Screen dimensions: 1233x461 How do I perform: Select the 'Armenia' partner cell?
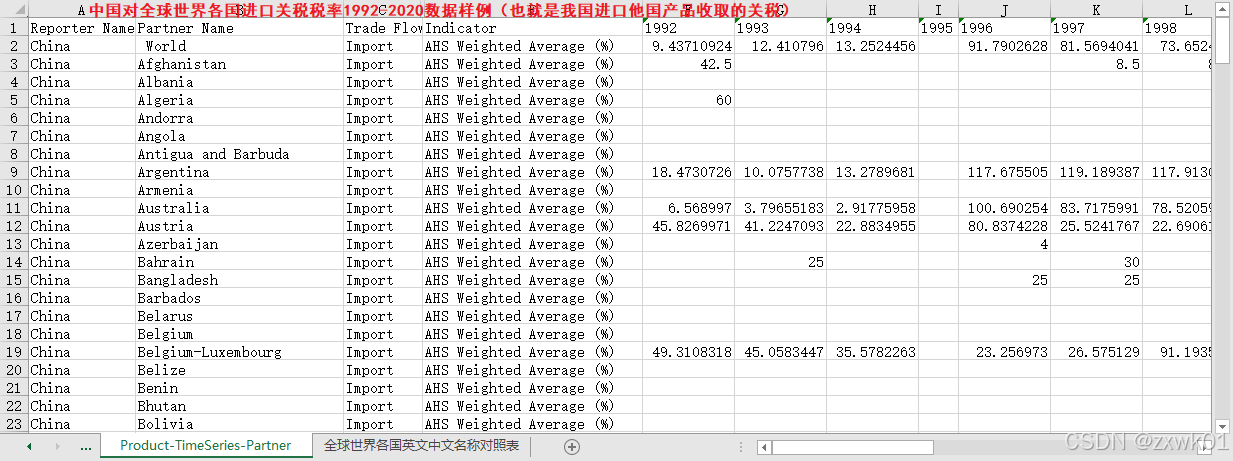coord(239,190)
